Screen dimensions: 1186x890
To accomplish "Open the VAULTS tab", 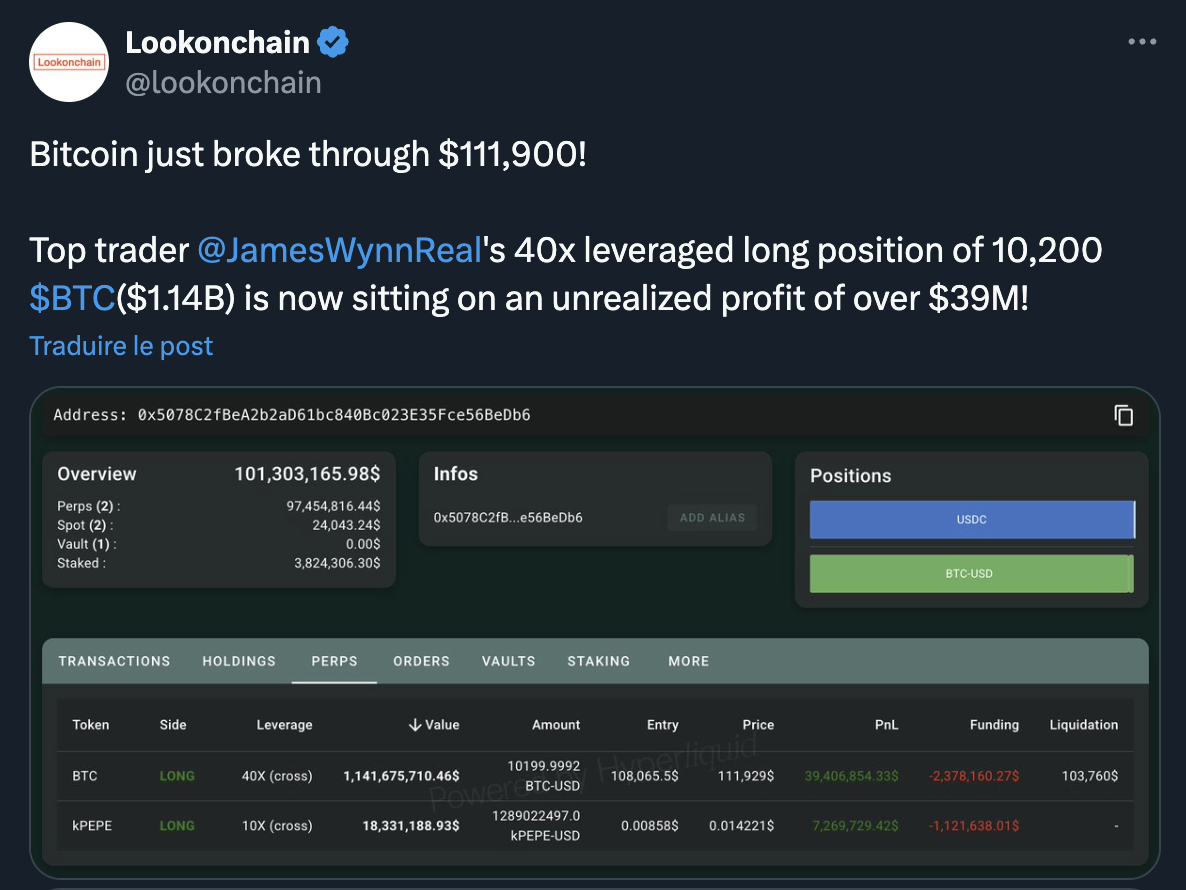I will 508,661.
